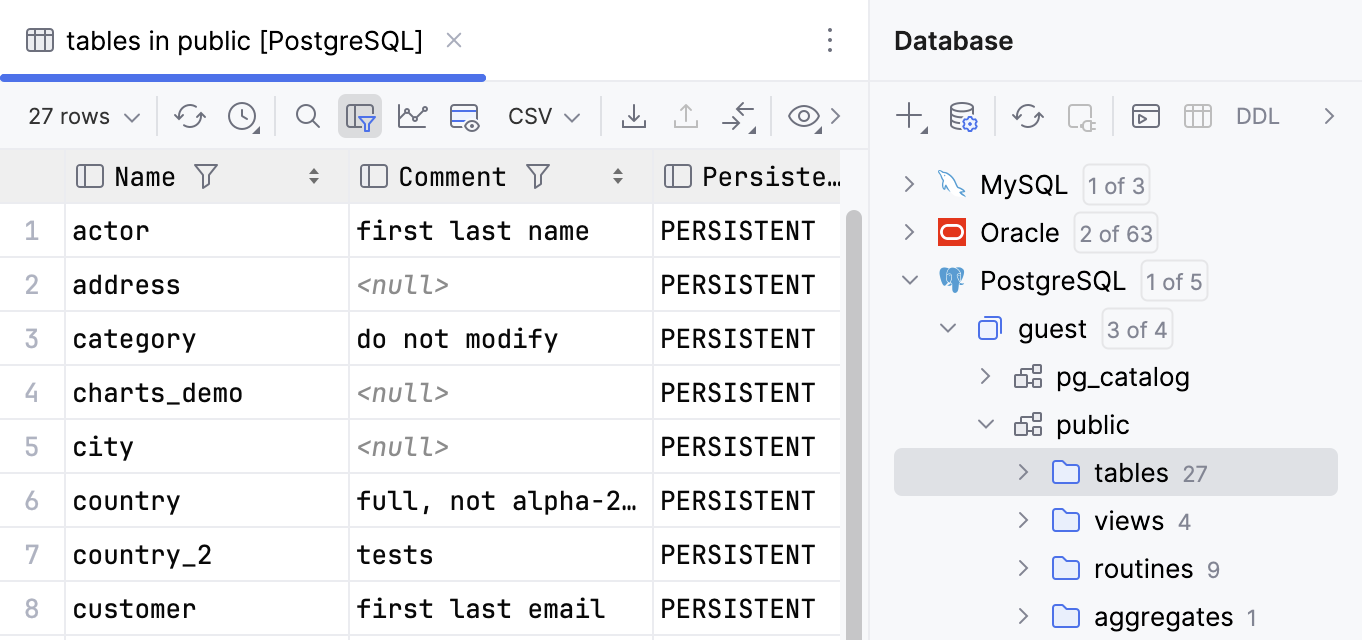Toggle execution time tracking icon
This screenshot has width=1362, height=640.
(x=243, y=116)
